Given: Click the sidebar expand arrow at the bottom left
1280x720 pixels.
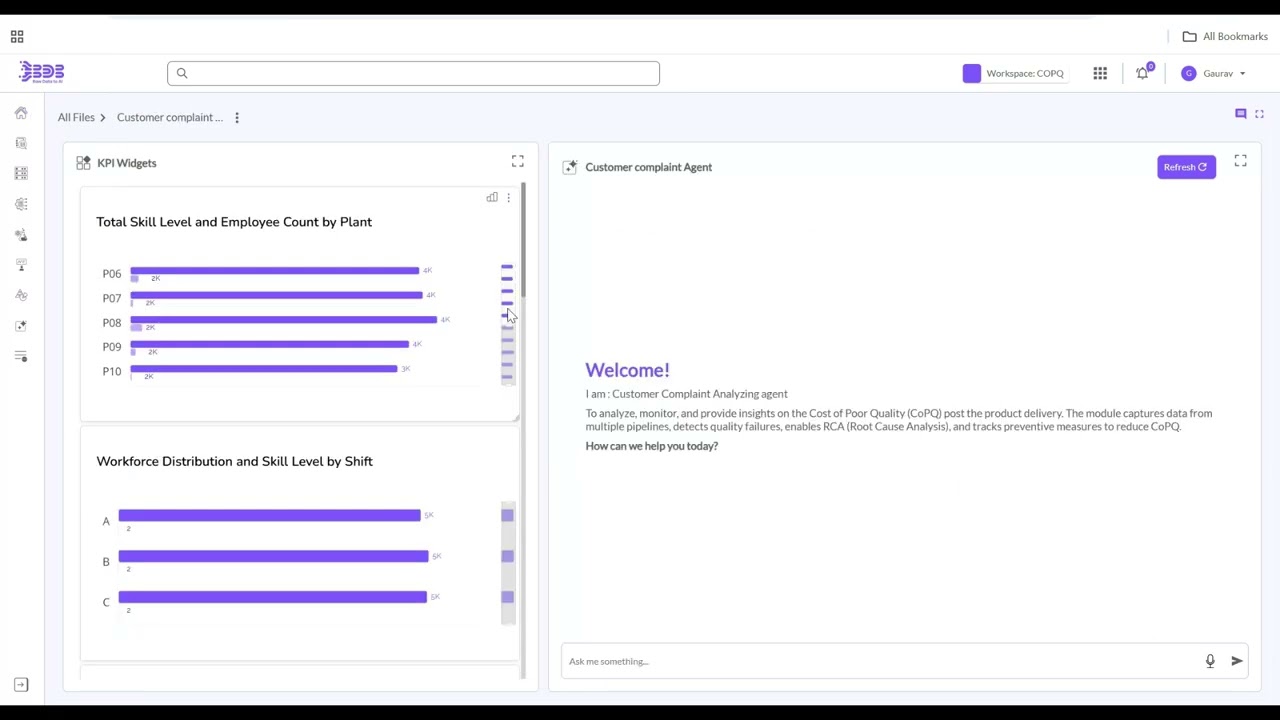Looking at the screenshot, I should (x=21, y=685).
